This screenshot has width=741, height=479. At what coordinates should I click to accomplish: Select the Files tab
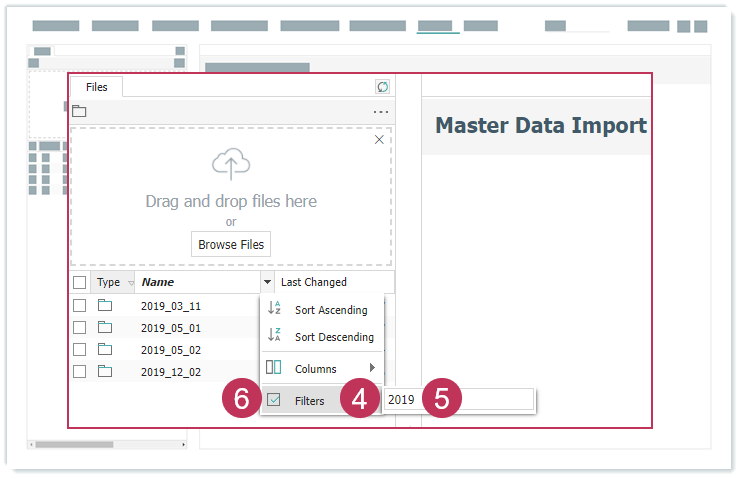(x=96, y=88)
